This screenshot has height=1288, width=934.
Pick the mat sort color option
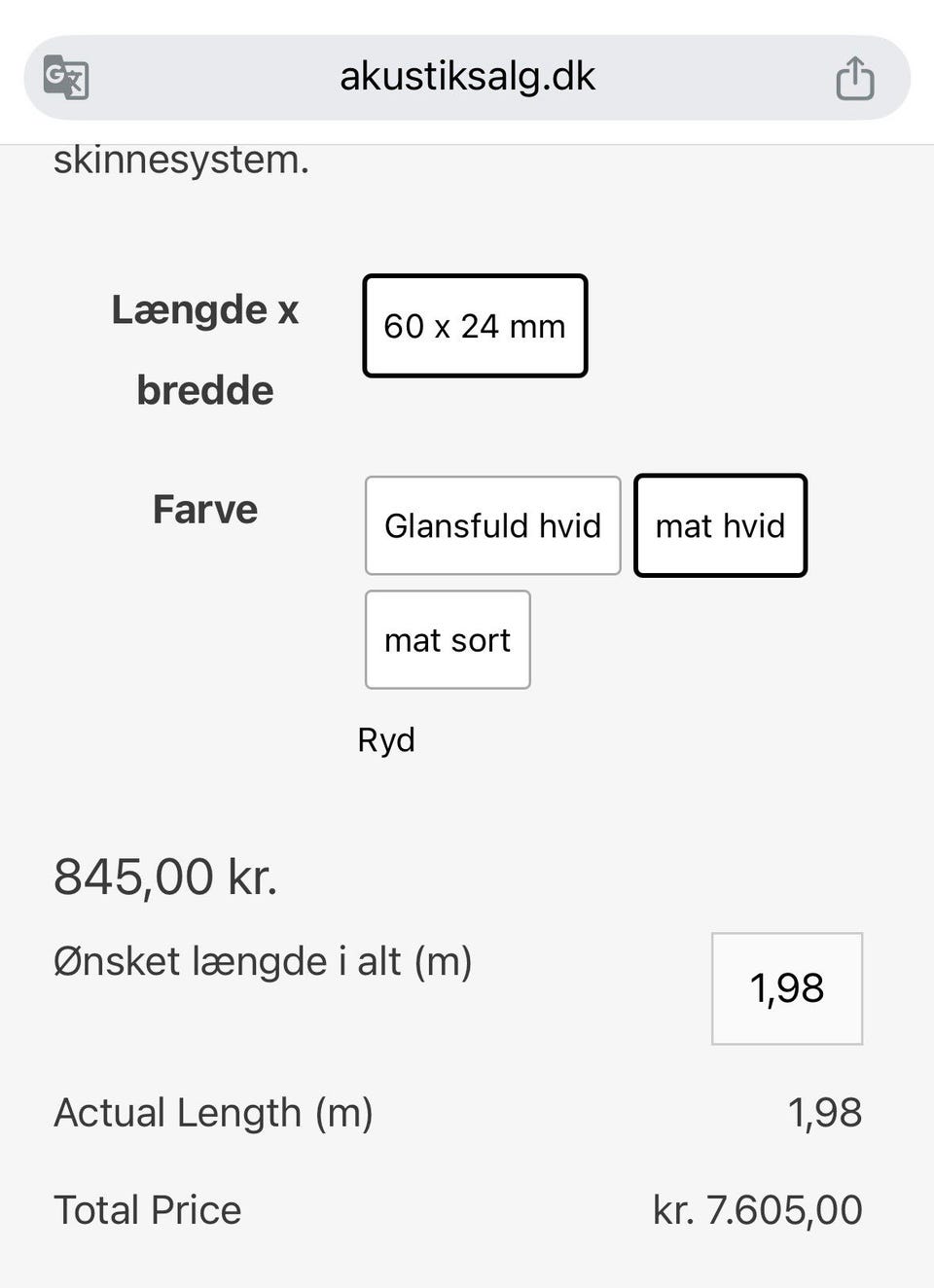448,640
